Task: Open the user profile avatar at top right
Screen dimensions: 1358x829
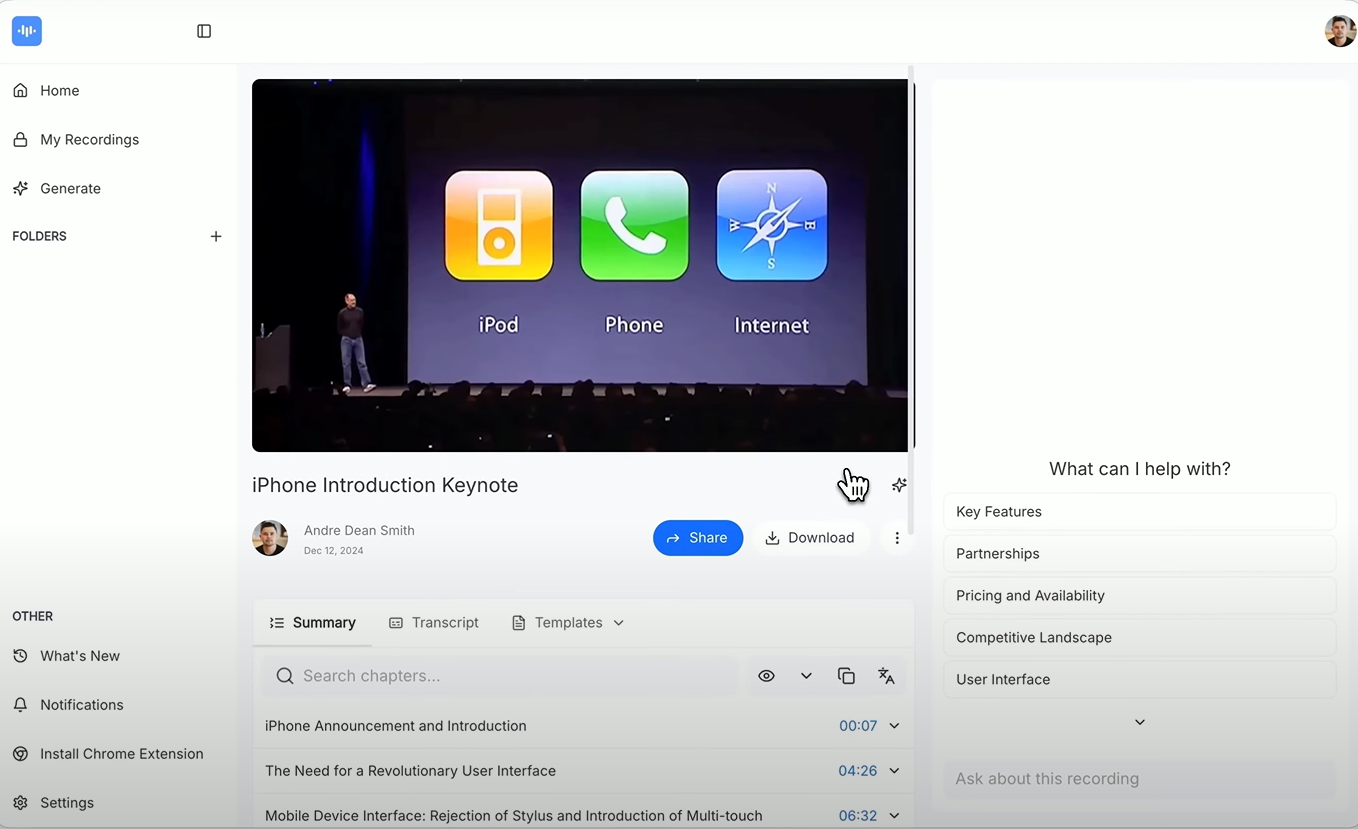Action: click(x=1339, y=31)
